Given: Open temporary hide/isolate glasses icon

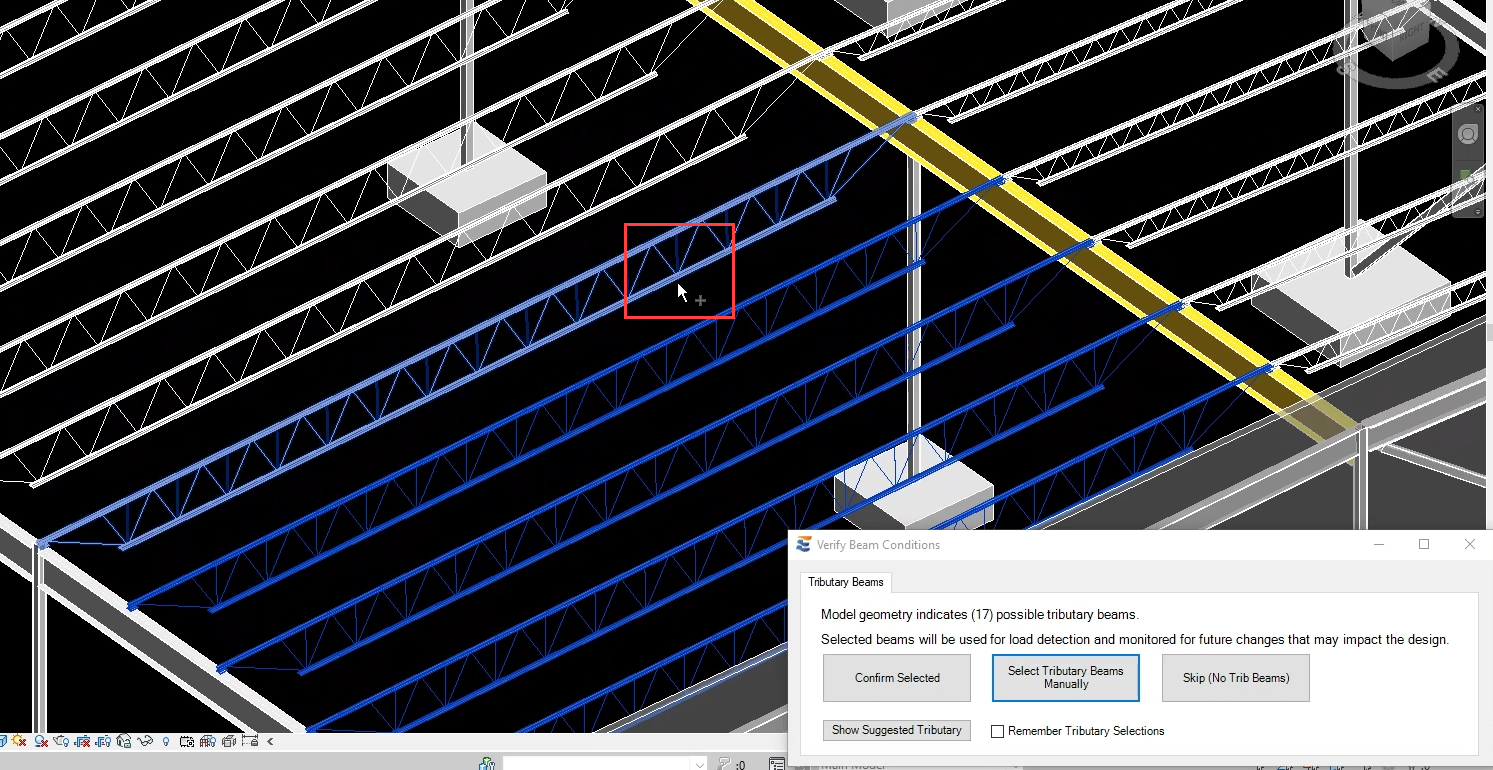Looking at the screenshot, I should click(145, 742).
